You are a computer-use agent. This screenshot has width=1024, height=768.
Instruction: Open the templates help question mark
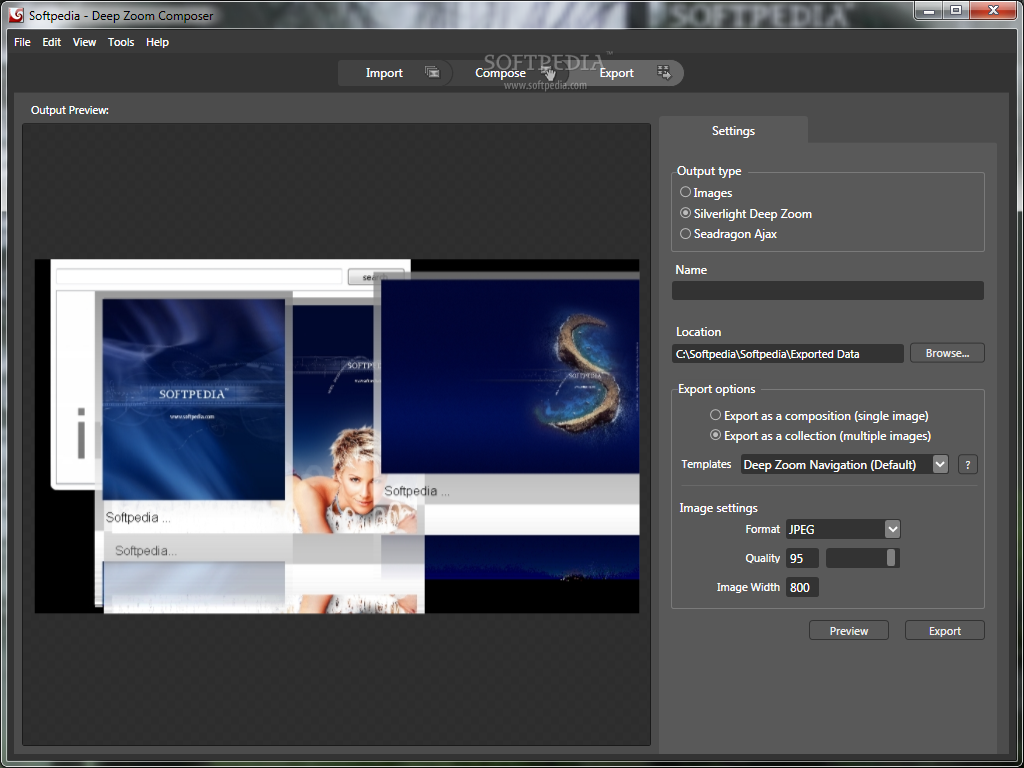tap(968, 464)
